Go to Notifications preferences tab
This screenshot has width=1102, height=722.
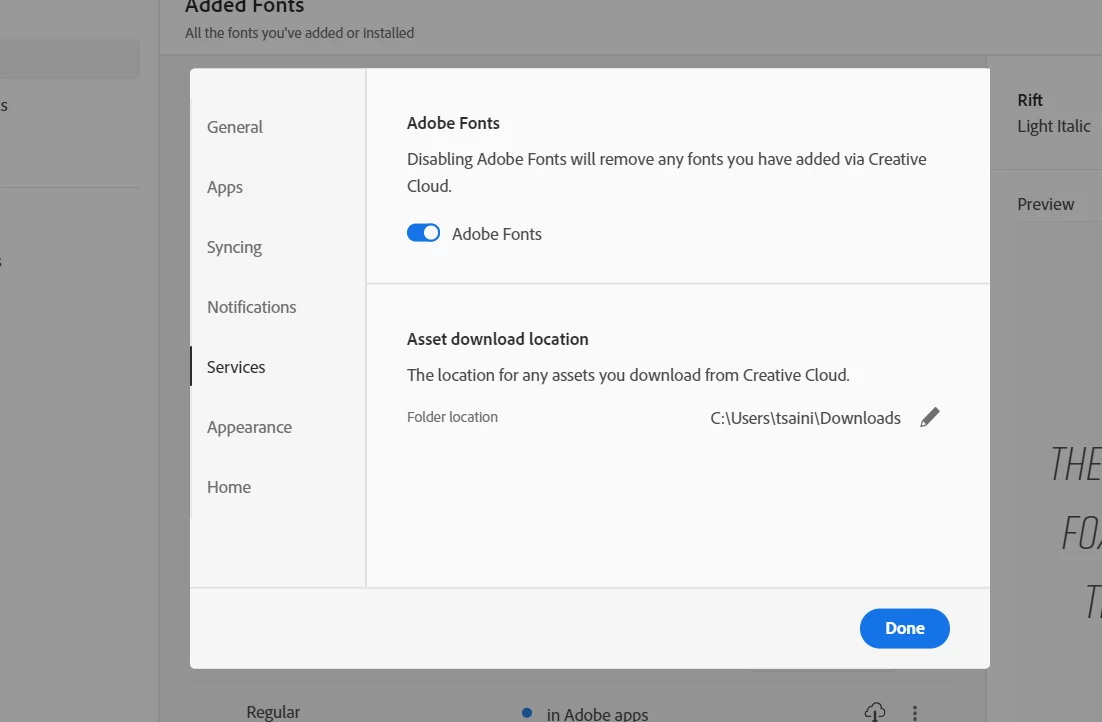click(252, 307)
